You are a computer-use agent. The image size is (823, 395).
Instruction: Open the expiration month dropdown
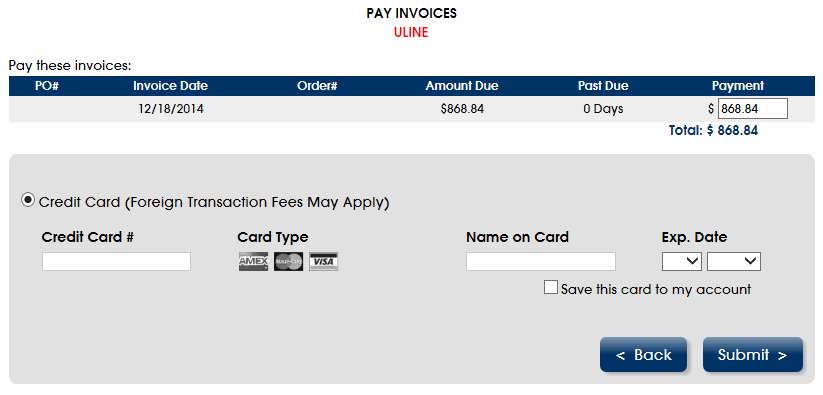tap(682, 261)
